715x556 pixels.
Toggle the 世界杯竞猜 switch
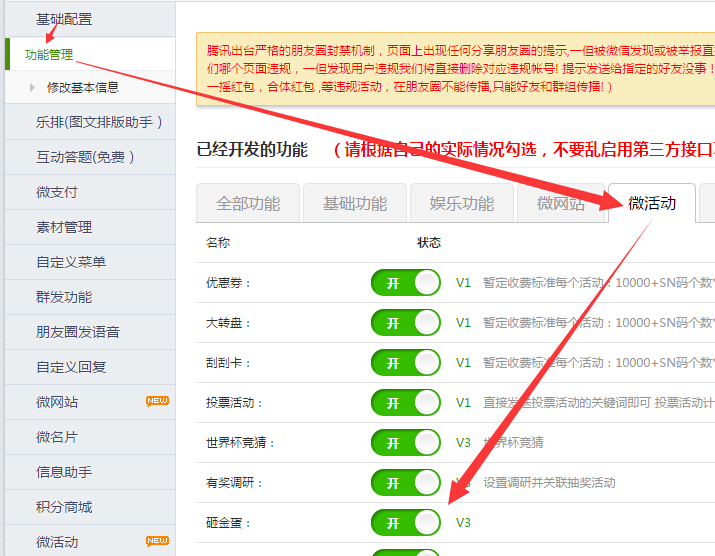coord(405,443)
